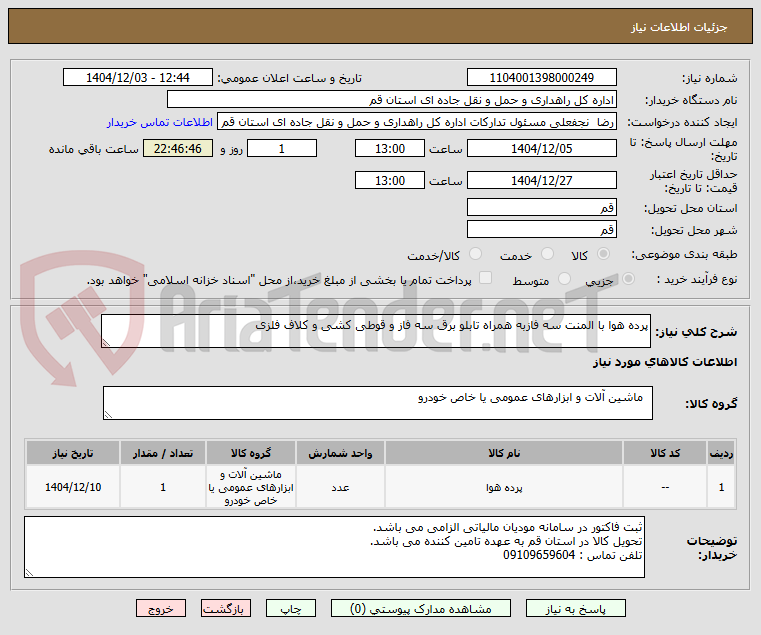Open اطلاعات تماس خریدار link

click(160, 122)
